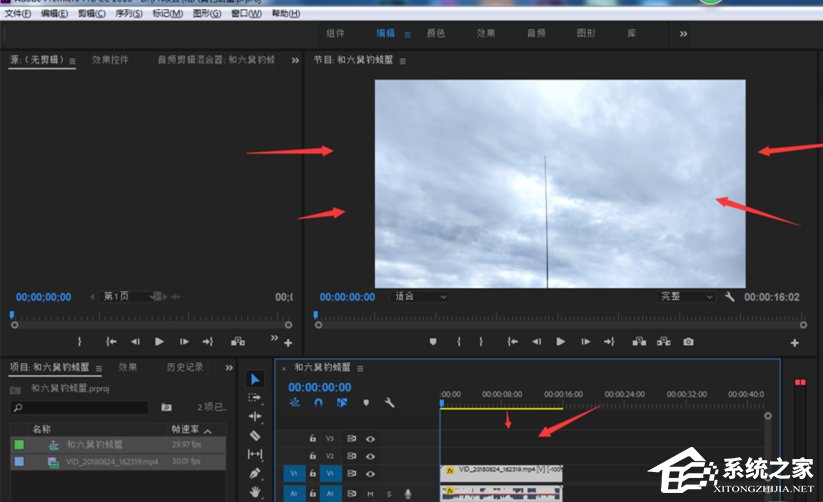Expand workspace overflow chevrons
Image resolution: width=823 pixels, height=502 pixels.
(x=683, y=34)
